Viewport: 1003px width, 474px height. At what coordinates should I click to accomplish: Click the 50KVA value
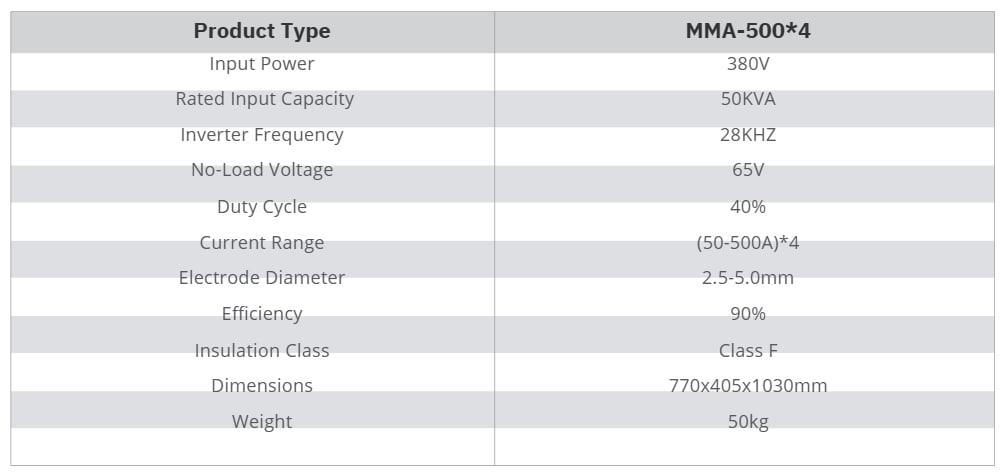(747, 99)
